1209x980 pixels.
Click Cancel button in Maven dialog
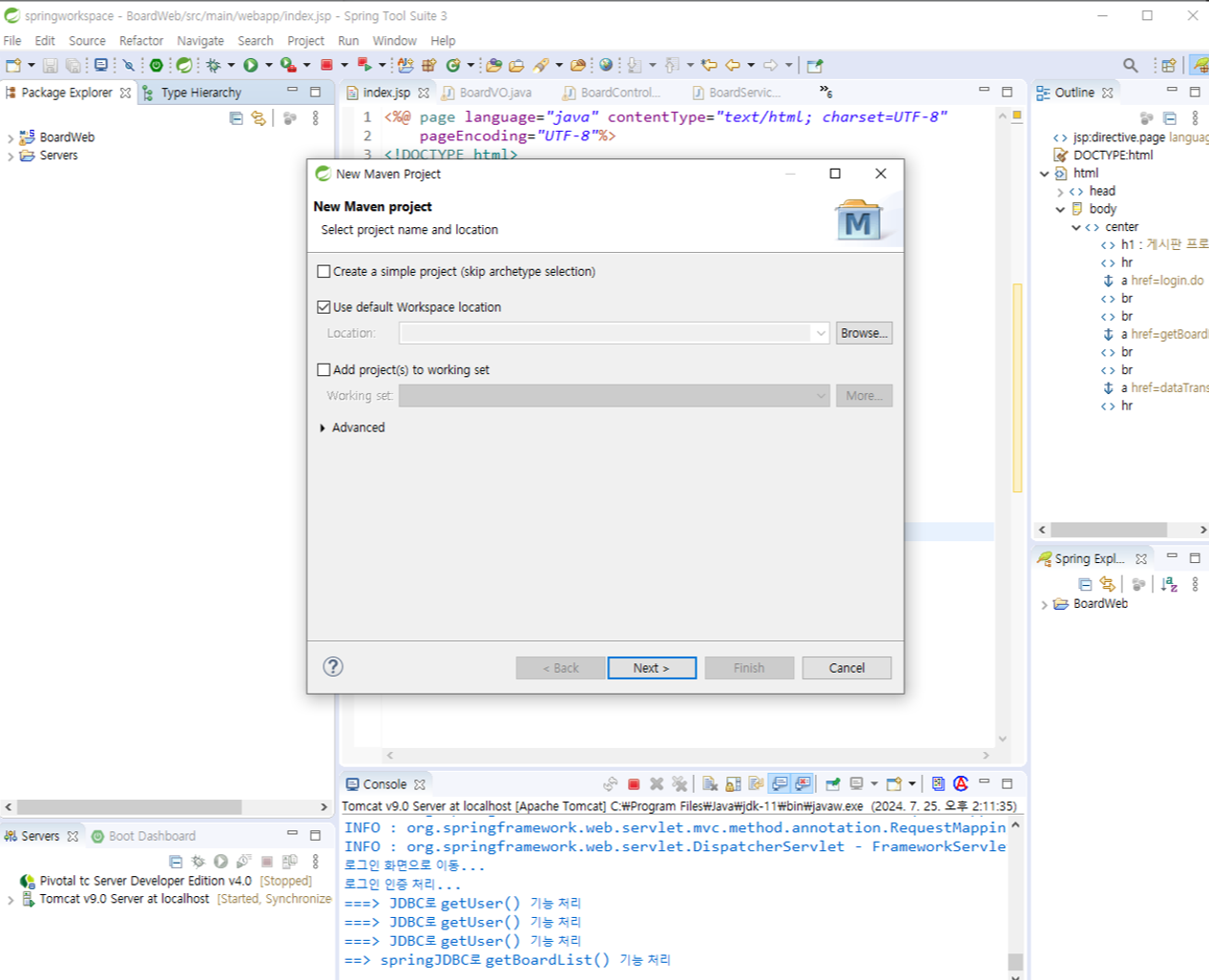[x=846, y=668]
